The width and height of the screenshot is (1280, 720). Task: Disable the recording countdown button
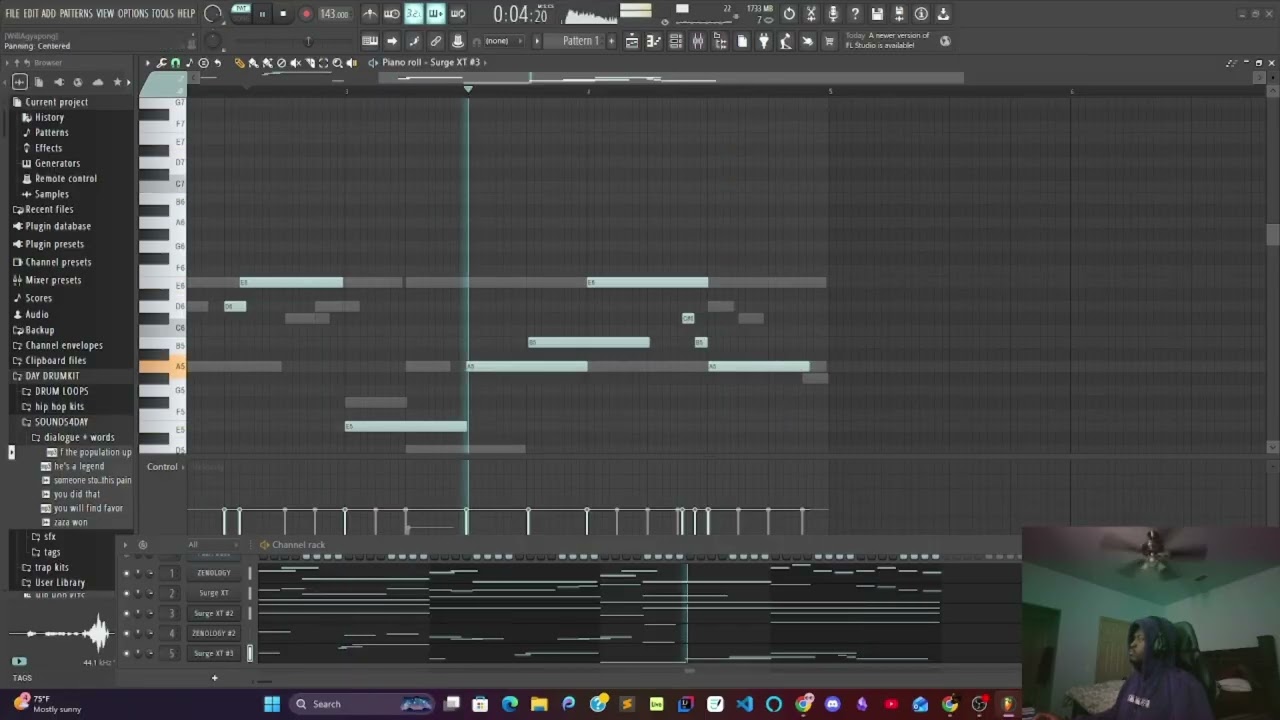point(414,14)
